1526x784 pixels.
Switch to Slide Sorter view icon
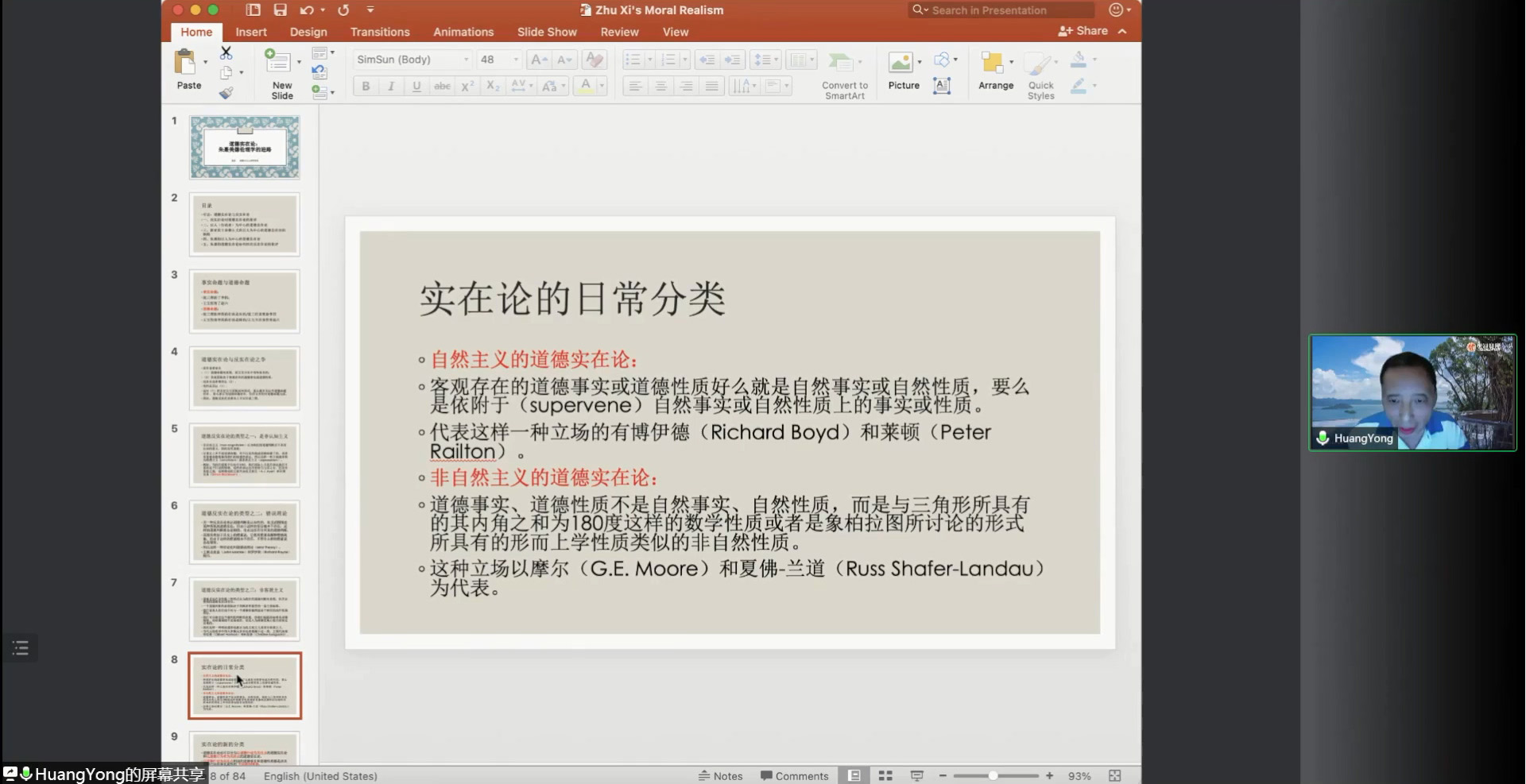[885, 776]
